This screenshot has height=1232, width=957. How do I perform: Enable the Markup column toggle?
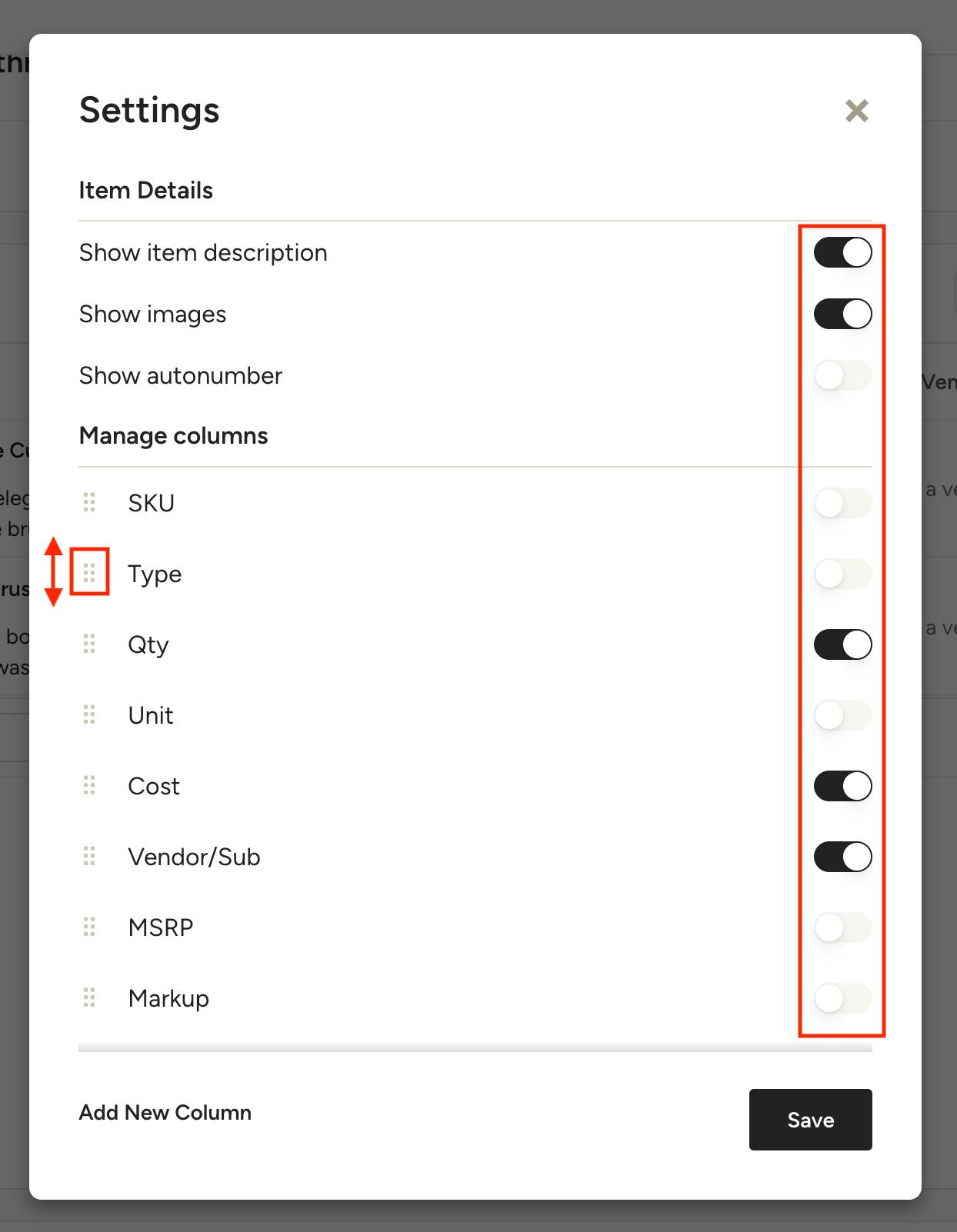pyautogui.click(x=843, y=998)
